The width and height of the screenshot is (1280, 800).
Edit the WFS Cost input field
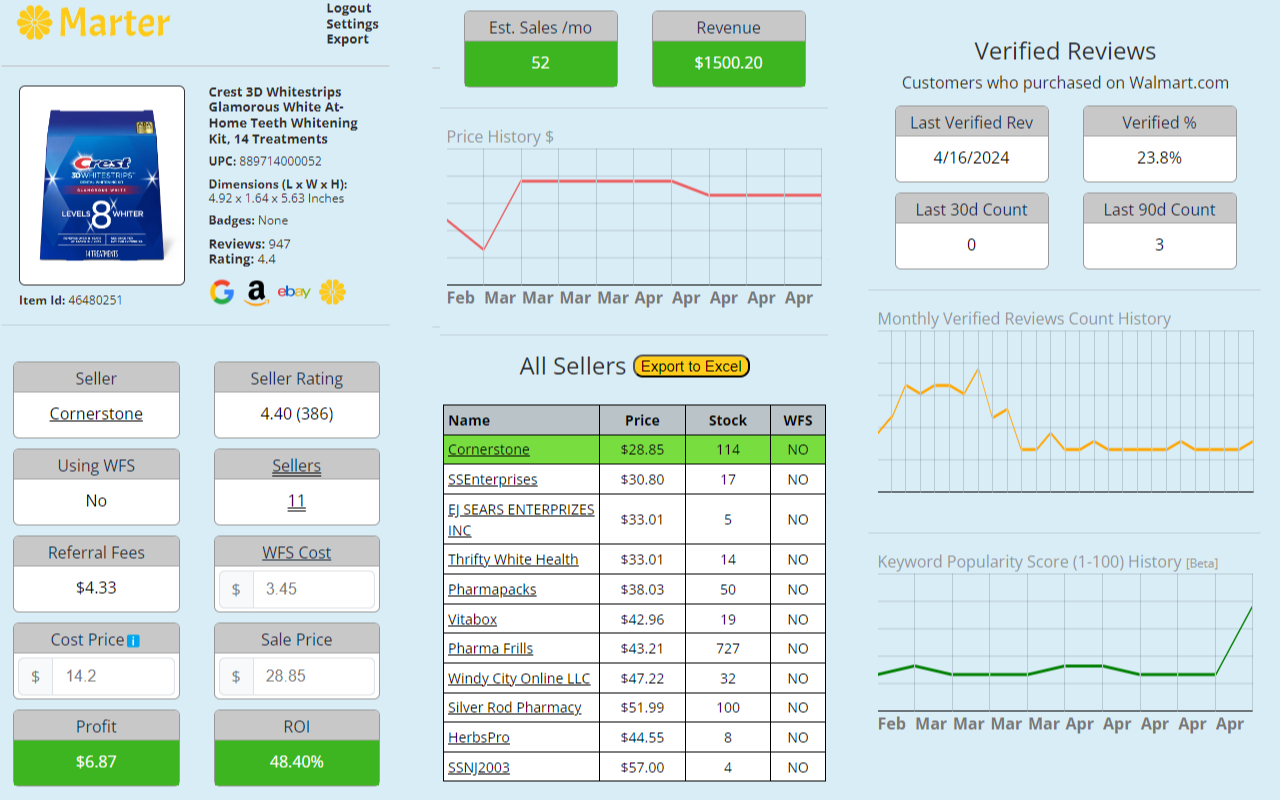(315, 589)
